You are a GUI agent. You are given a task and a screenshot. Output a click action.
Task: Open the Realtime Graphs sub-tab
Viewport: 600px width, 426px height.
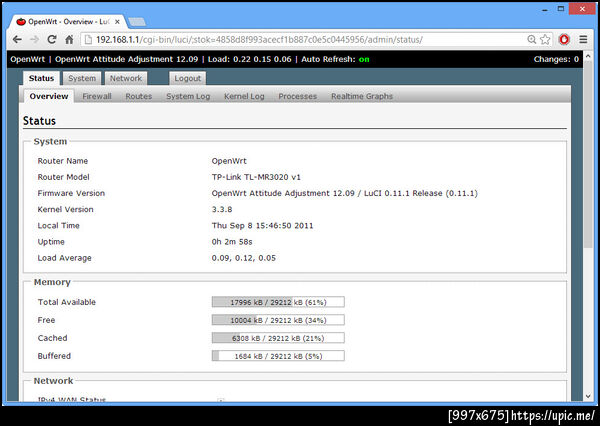pos(362,96)
